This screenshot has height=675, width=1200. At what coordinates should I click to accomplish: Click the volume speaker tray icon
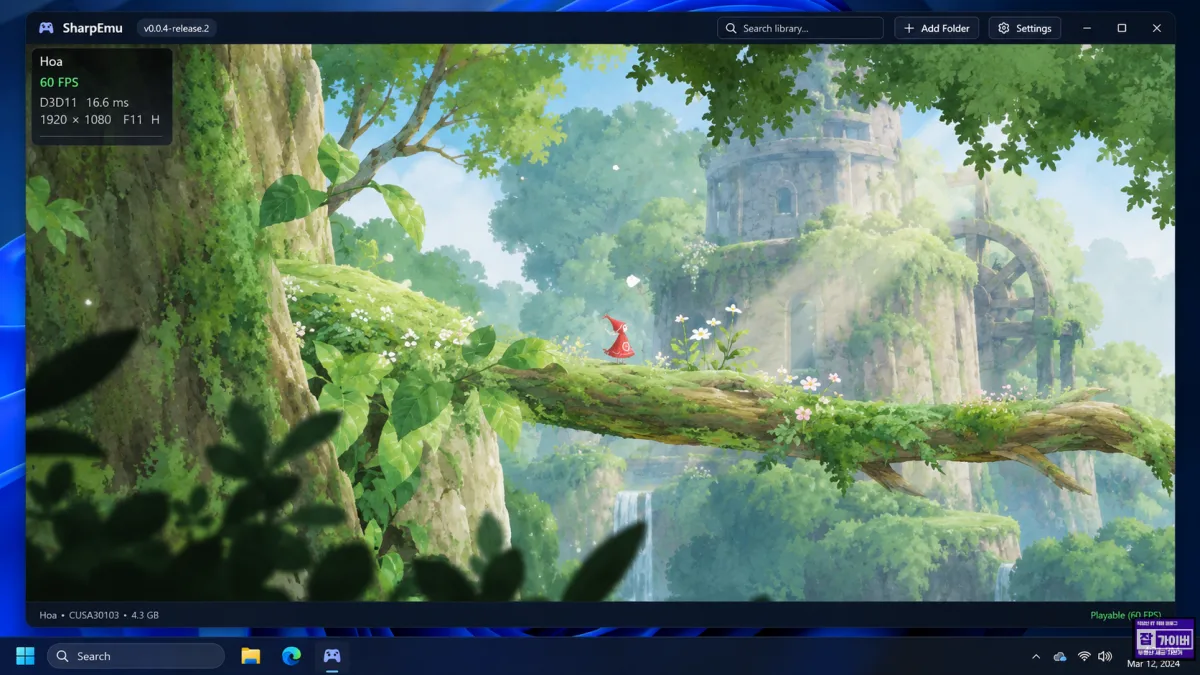tap(1105, 657)
